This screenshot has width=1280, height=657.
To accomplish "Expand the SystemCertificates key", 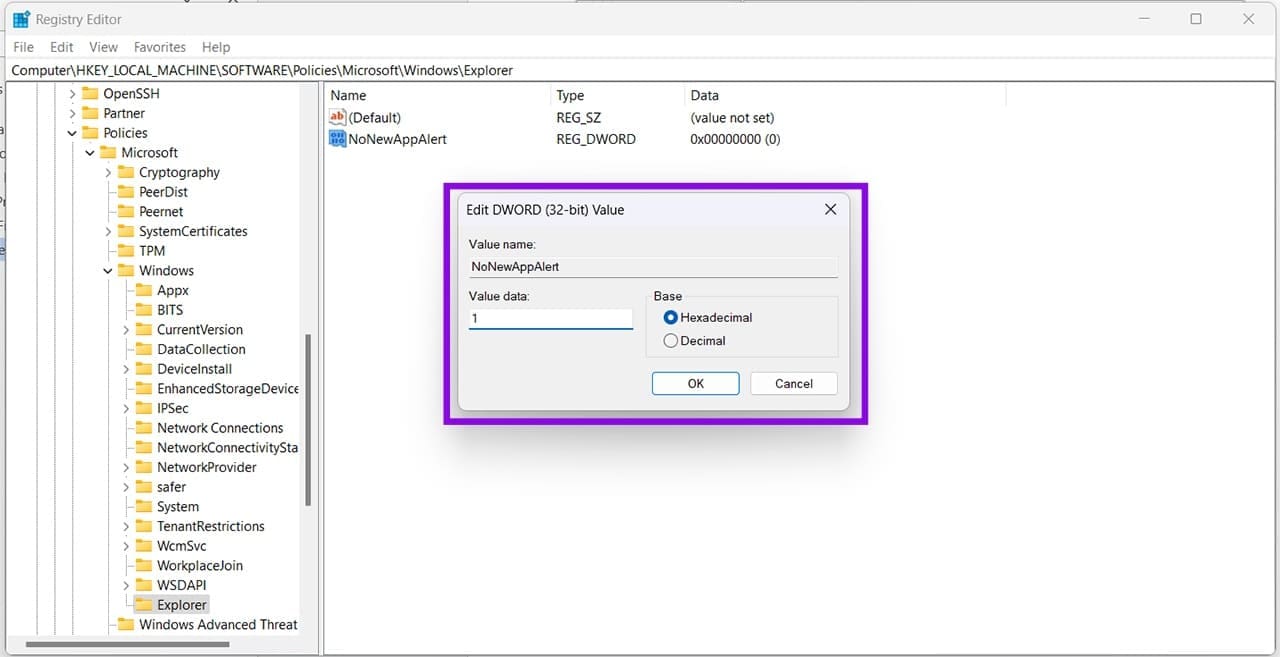I will pos(108,231).
